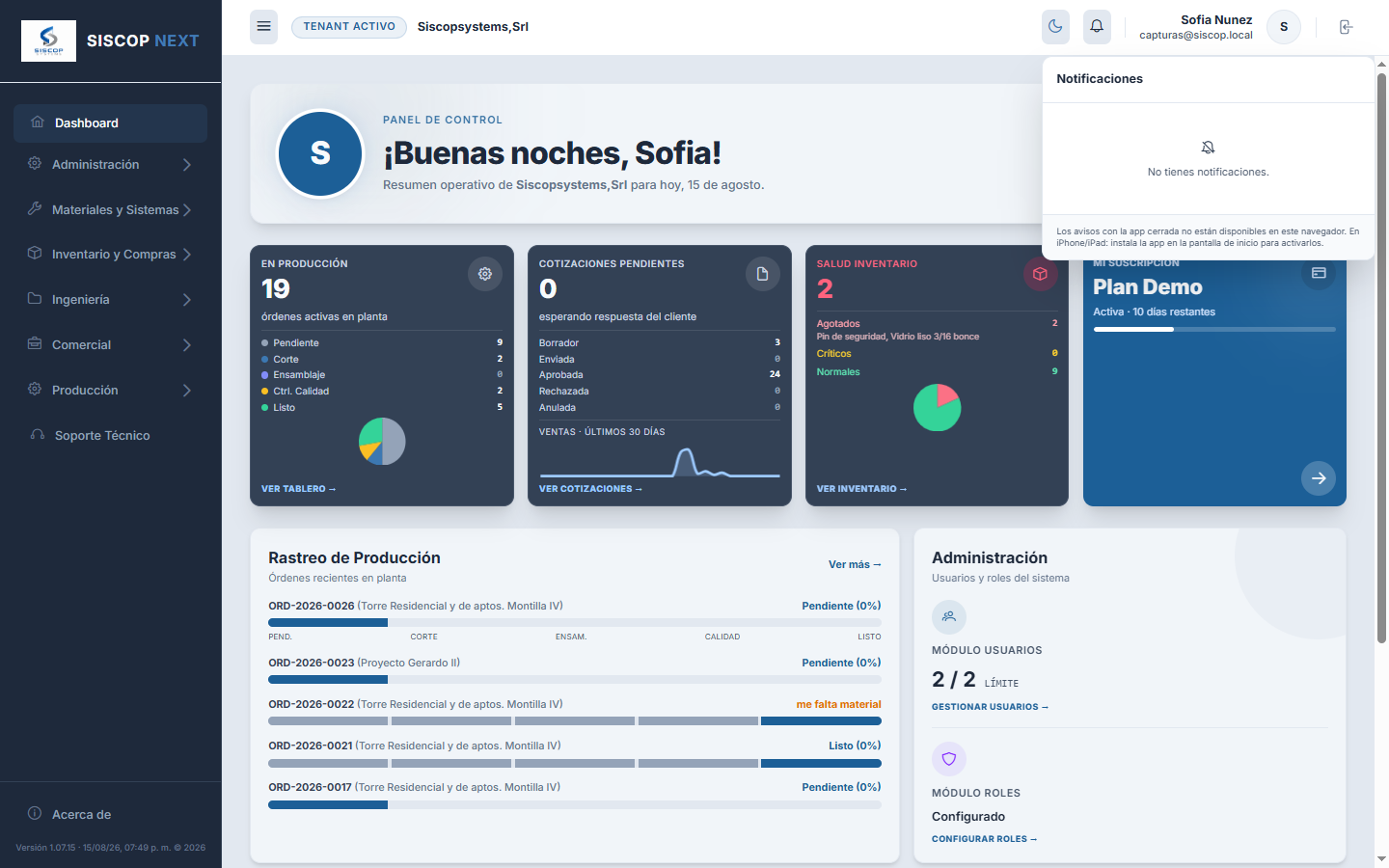Expand the Administración sidebar menu
This screenshot has width=1389, height=868.
tap(110, 165)
